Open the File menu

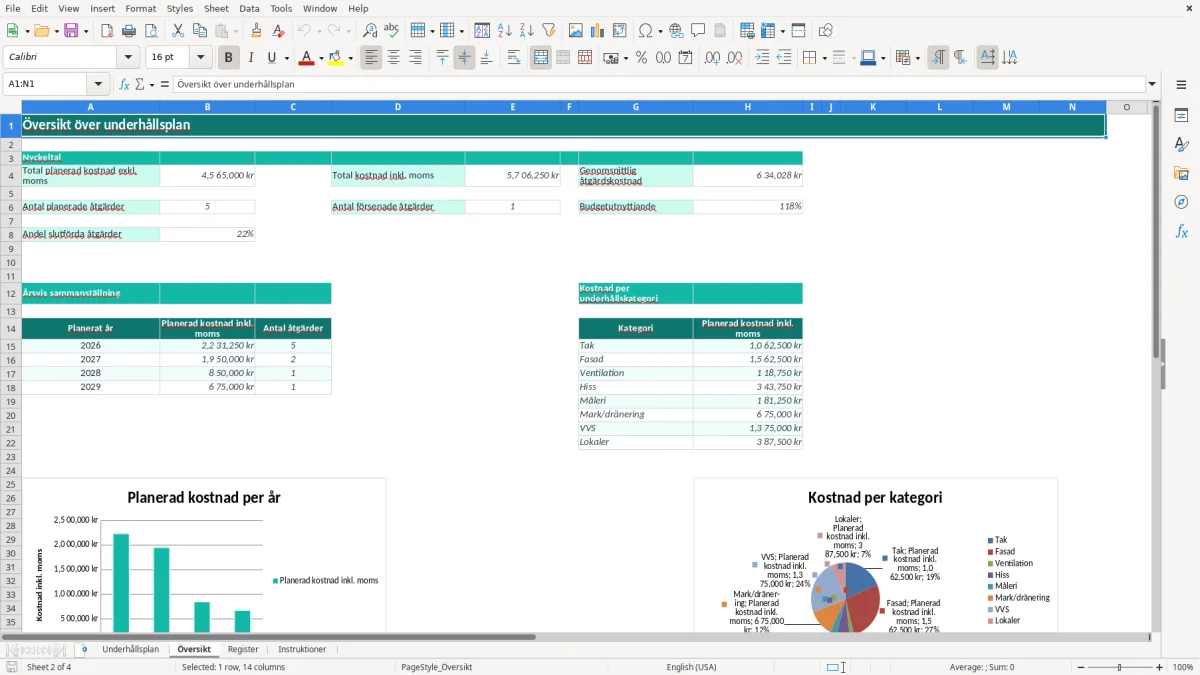(x=13, y=8)
